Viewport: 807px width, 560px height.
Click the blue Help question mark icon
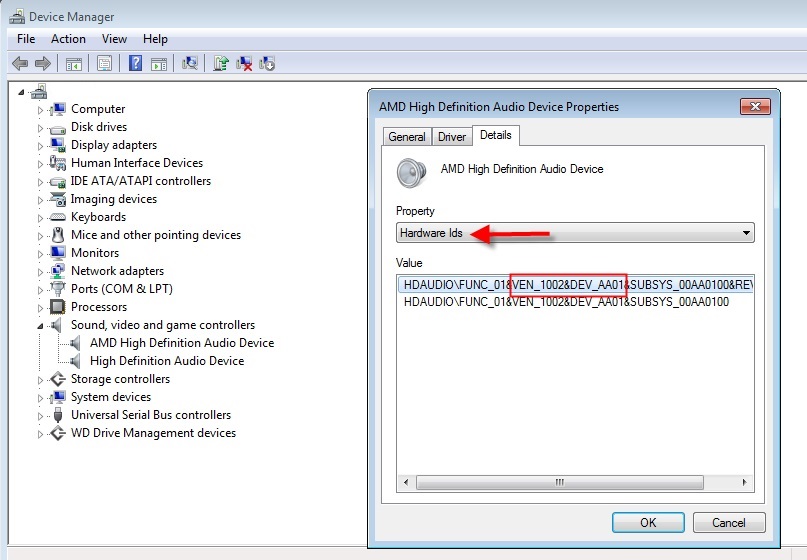pyautogui.click(x=135, y=63)
